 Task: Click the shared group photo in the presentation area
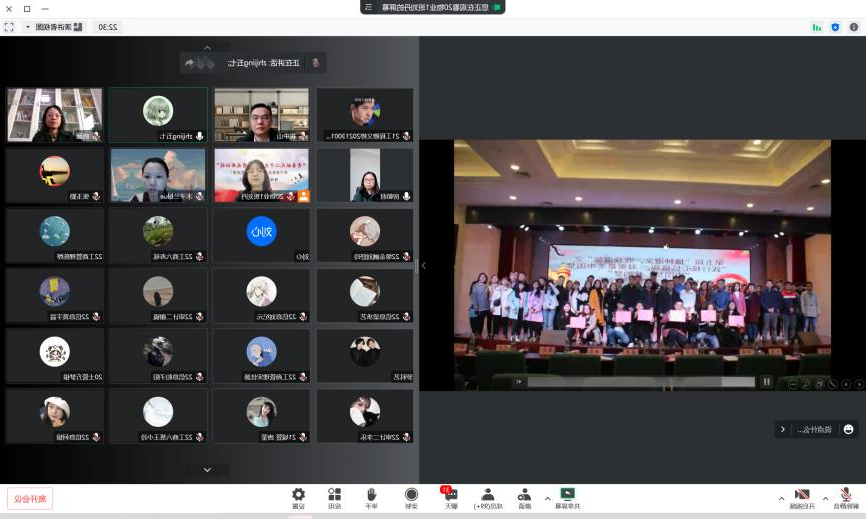tap(642, 265)
